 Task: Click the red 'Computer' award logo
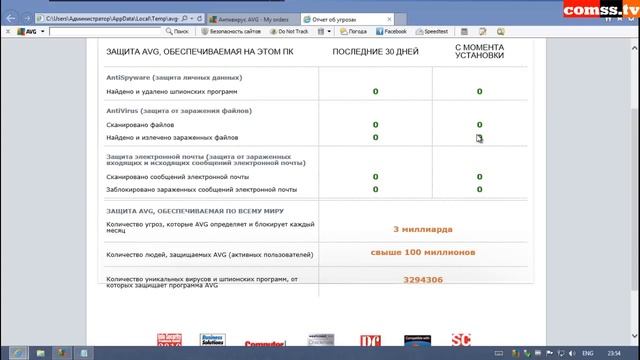click(265, 344)
